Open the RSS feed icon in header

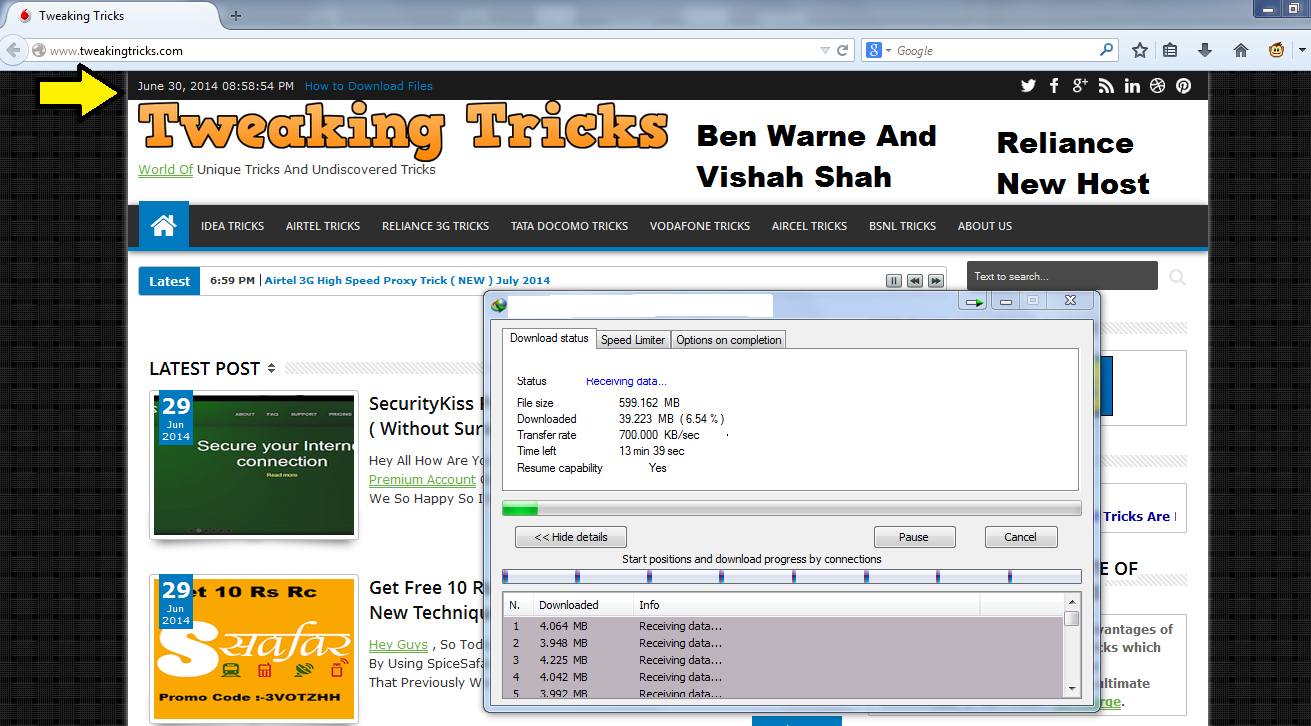pos(1106,86)
